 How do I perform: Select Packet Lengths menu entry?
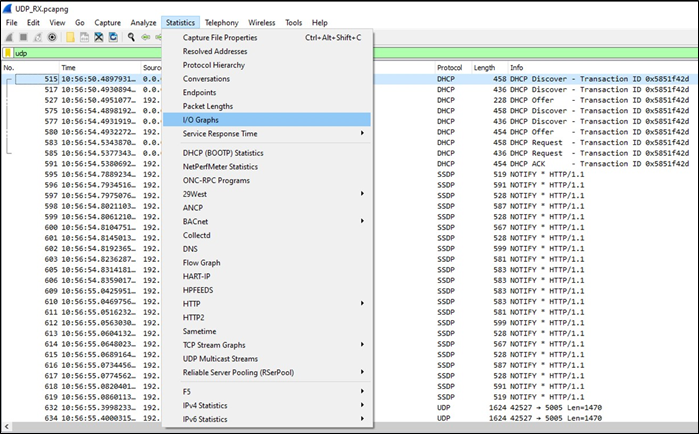click(267, 106)
